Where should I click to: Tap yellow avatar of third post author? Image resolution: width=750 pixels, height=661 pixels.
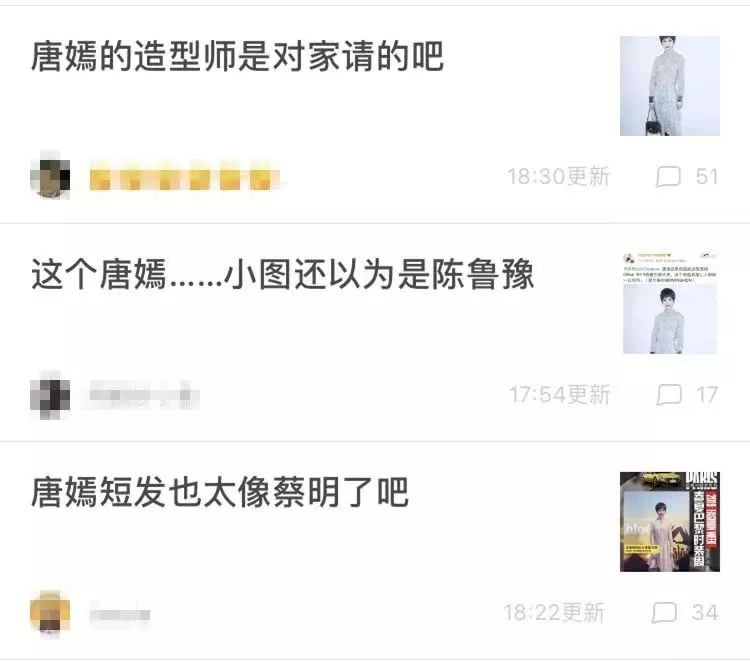[50, 613]
